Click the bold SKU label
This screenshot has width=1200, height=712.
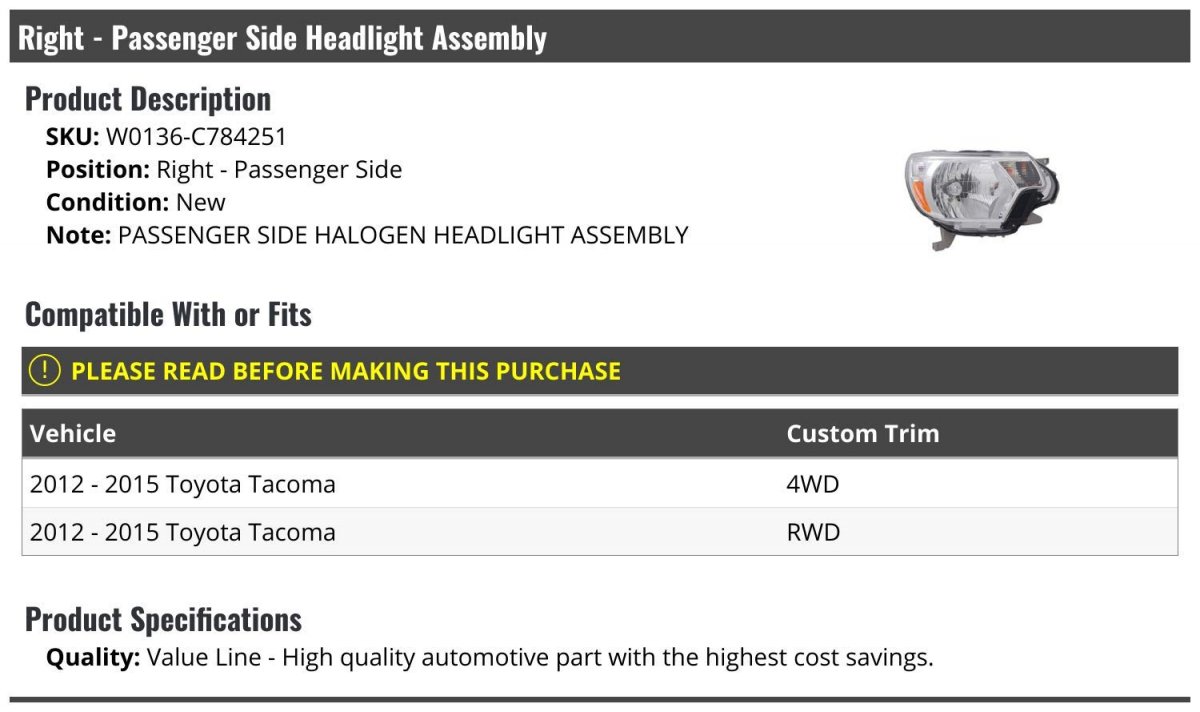coord(72,137)
